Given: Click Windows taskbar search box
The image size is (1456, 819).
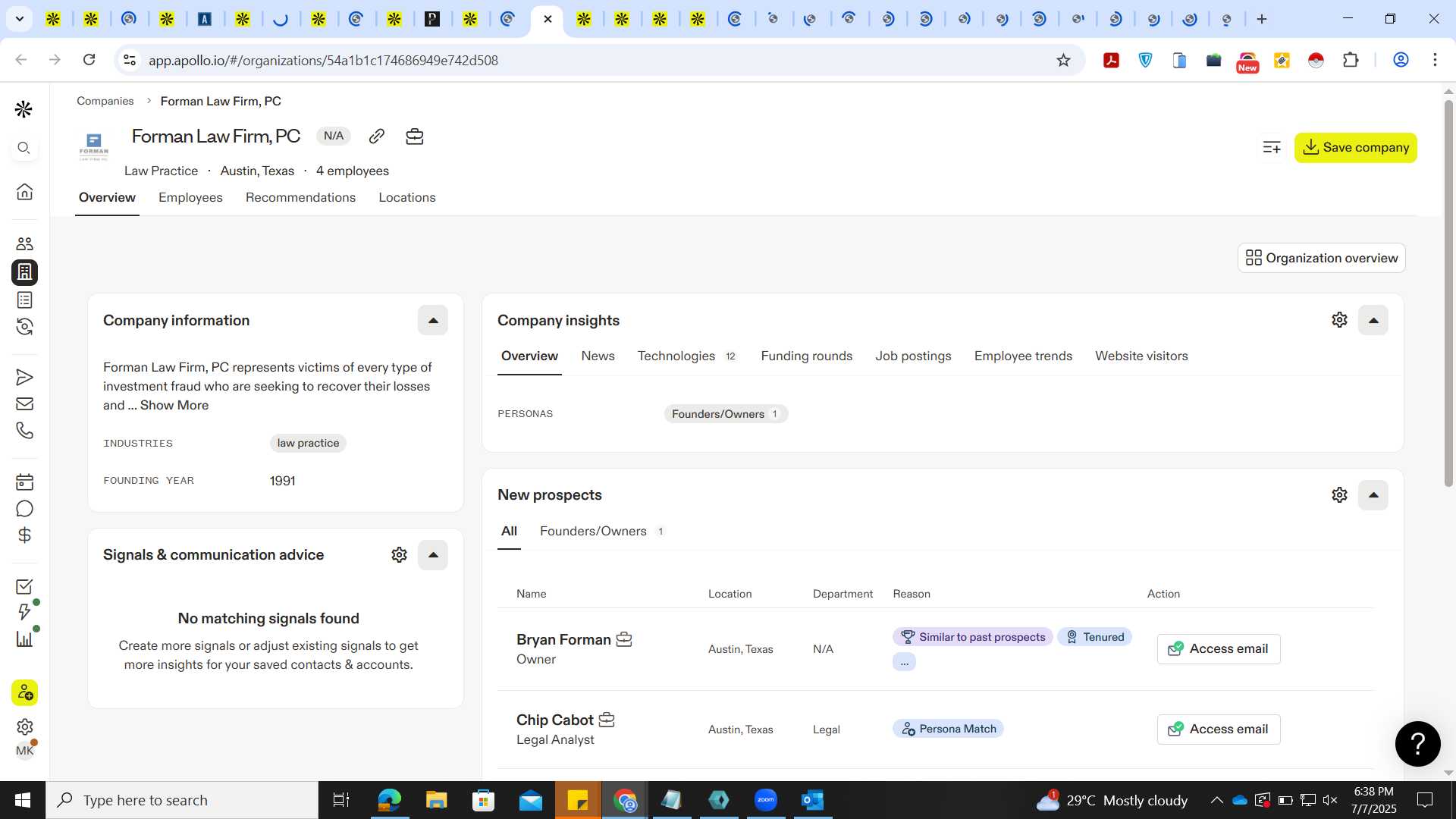Looking at the screenshot, I should (x=182, y=800).
